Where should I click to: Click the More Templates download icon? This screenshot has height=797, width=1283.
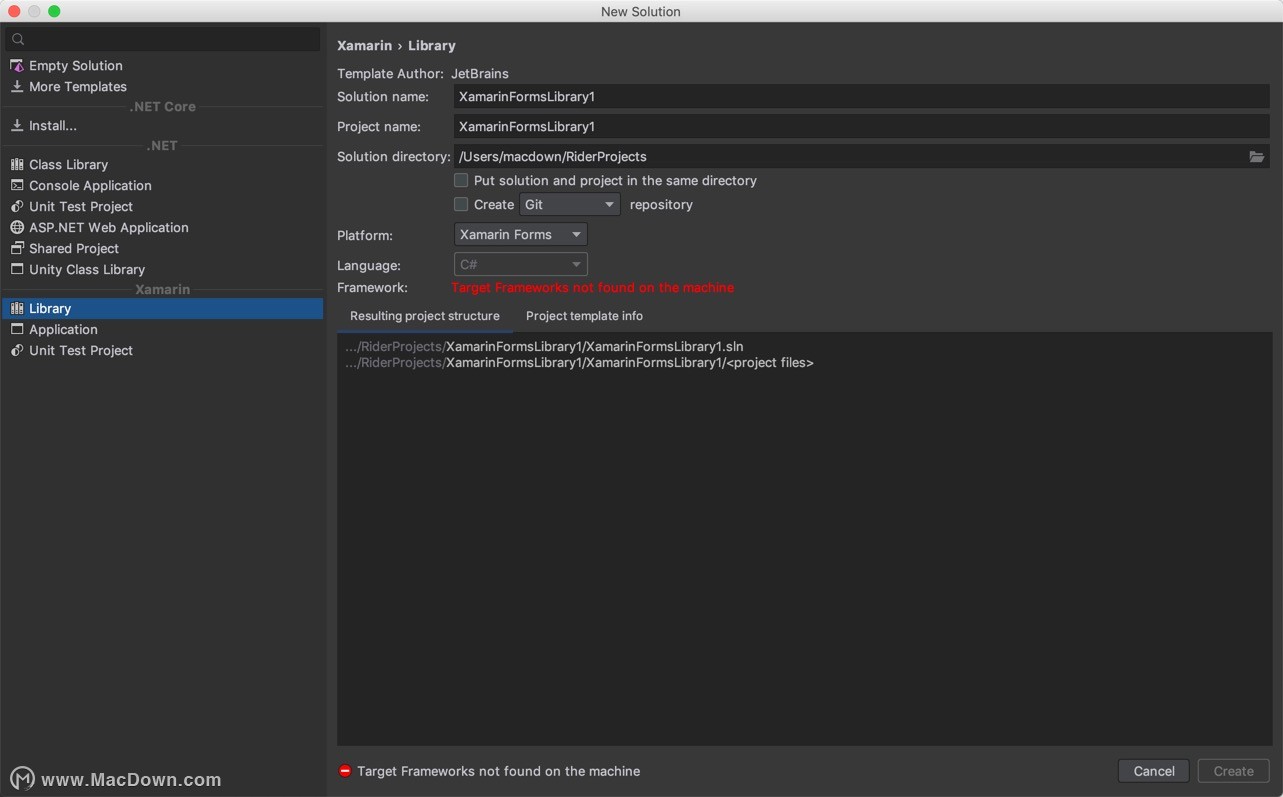17,86
